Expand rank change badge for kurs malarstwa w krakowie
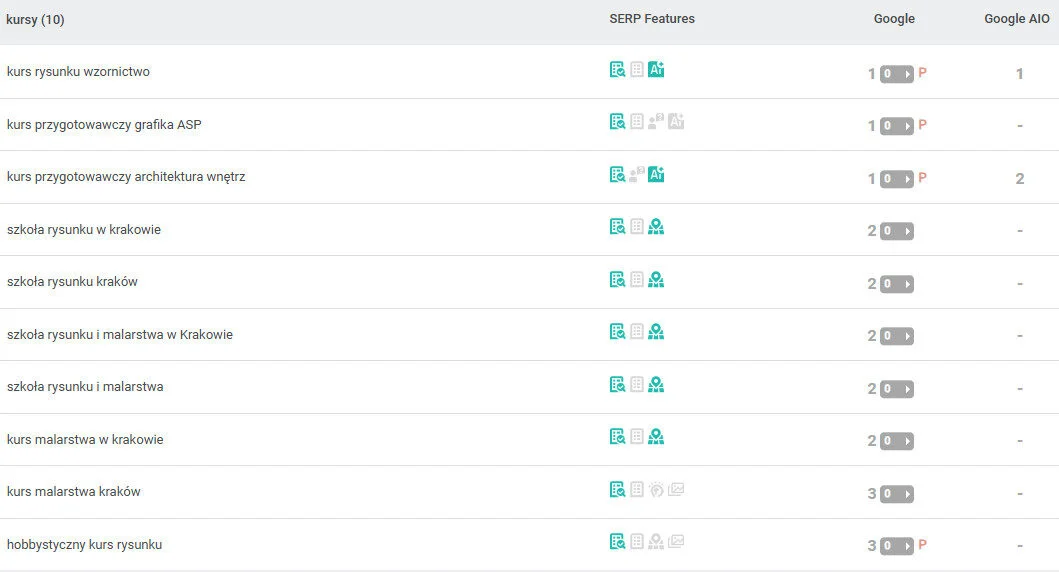Viewport: 1059px width, 572px height. [x=897, y=441]
